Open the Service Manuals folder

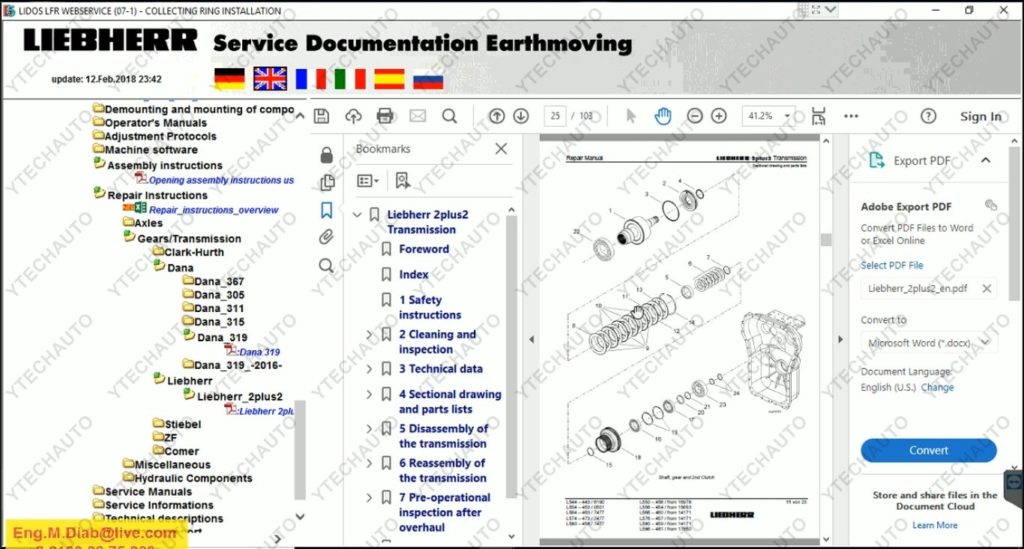pos(148,492)
